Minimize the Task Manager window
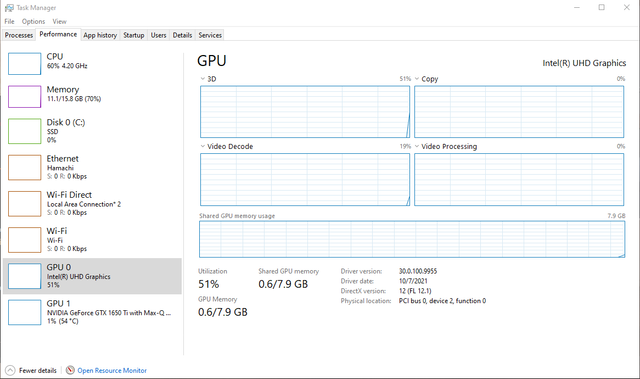 577,7
